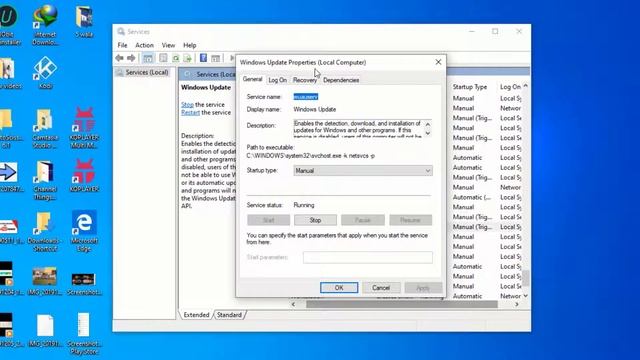Screen dimensions: 640x360
Task: Click the greyed Apply button
Action: 423,288
